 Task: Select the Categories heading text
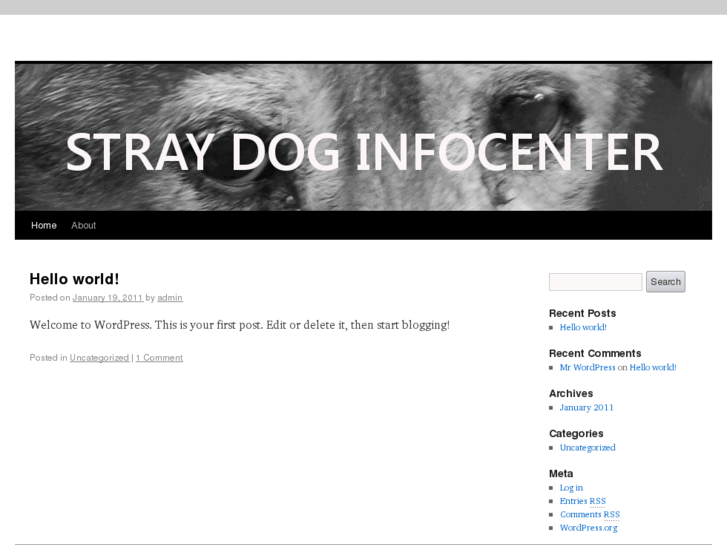pos(576,434)
